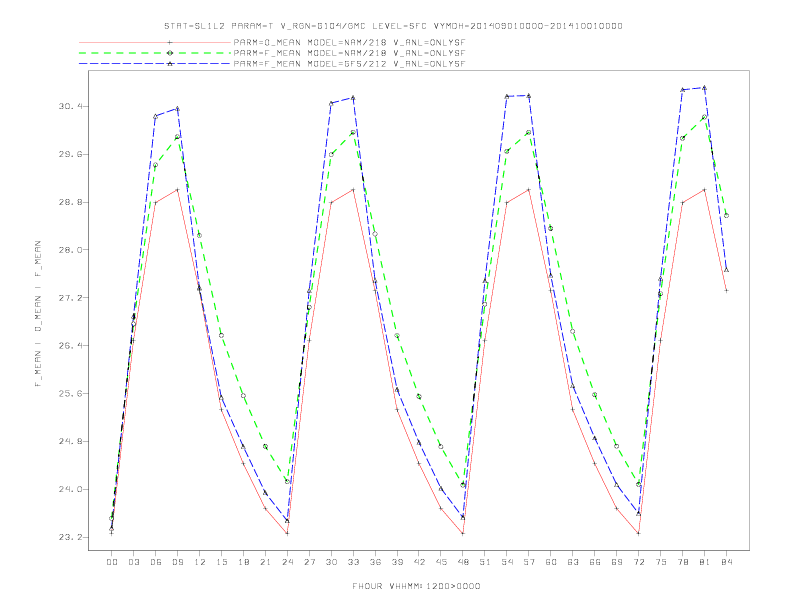Click the x-axis tick label 12
792x612 pixels.
click(200, 562)
